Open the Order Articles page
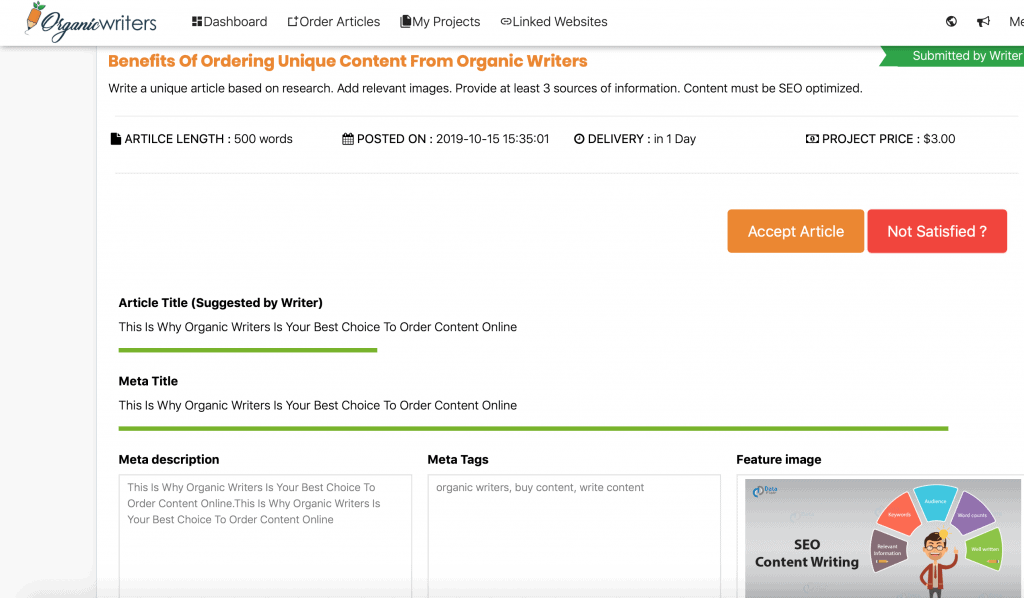Screen dimensions: 1024x598 coord(334,22)
